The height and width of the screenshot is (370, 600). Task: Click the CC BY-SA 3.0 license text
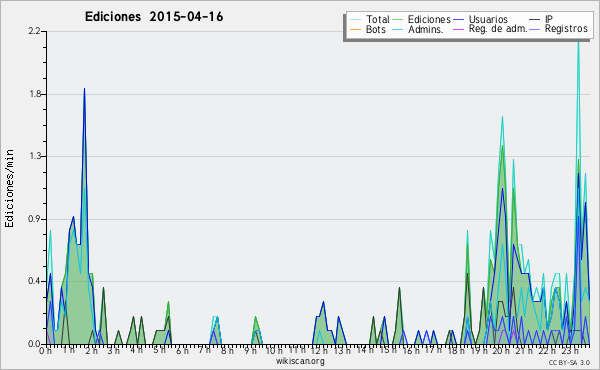tap(569, 362)
